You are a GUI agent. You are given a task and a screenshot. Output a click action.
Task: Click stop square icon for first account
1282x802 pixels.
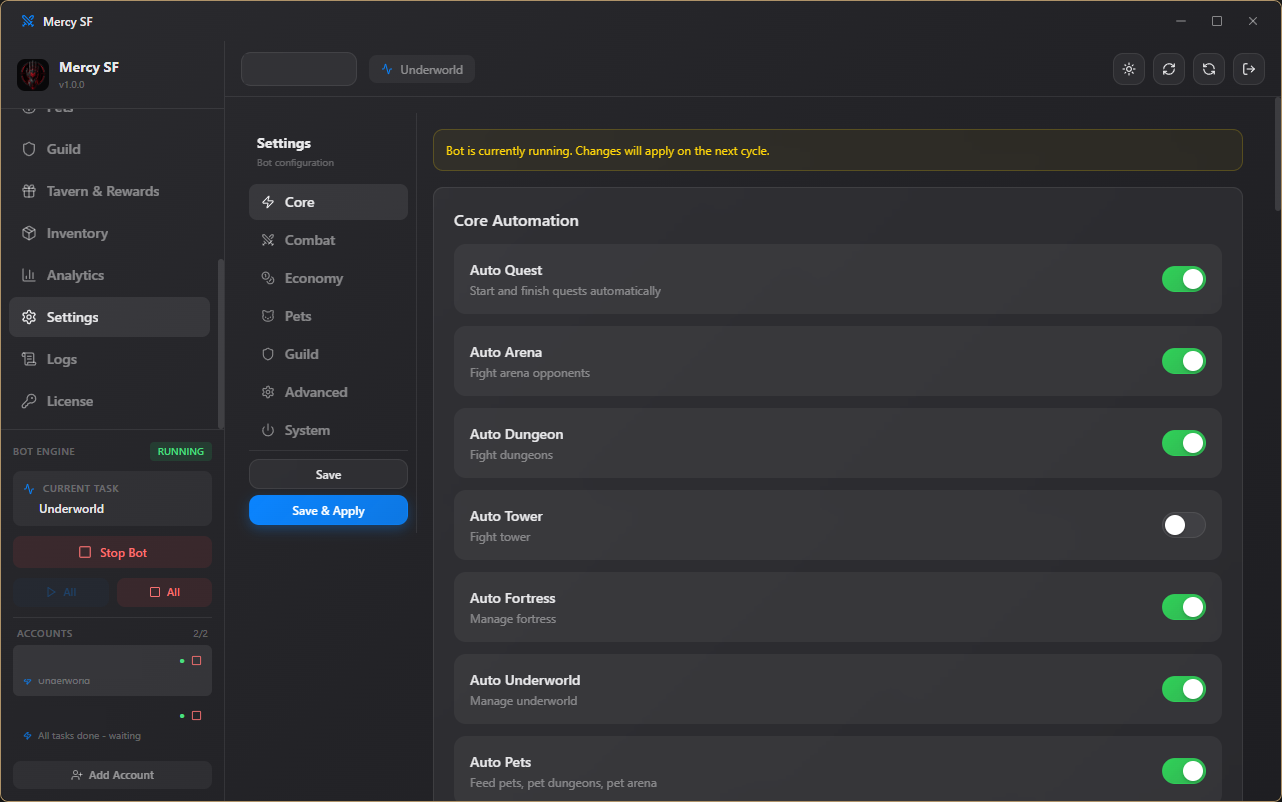click(x=196, y=660)
